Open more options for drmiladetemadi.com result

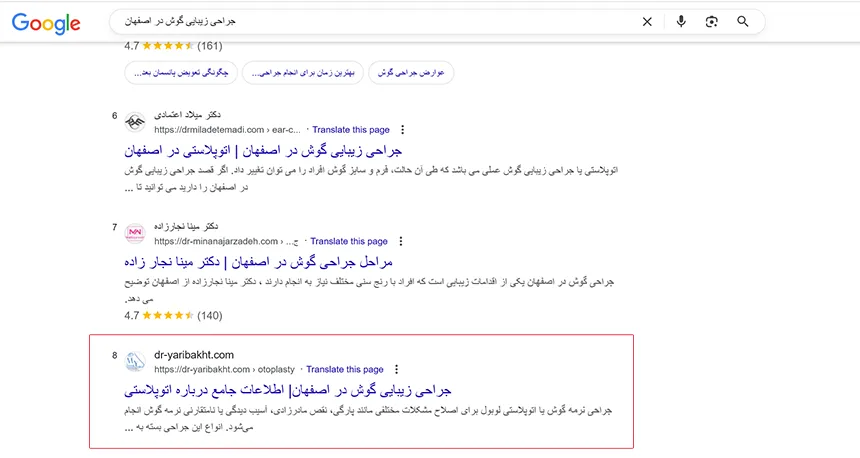coord(402,130)
